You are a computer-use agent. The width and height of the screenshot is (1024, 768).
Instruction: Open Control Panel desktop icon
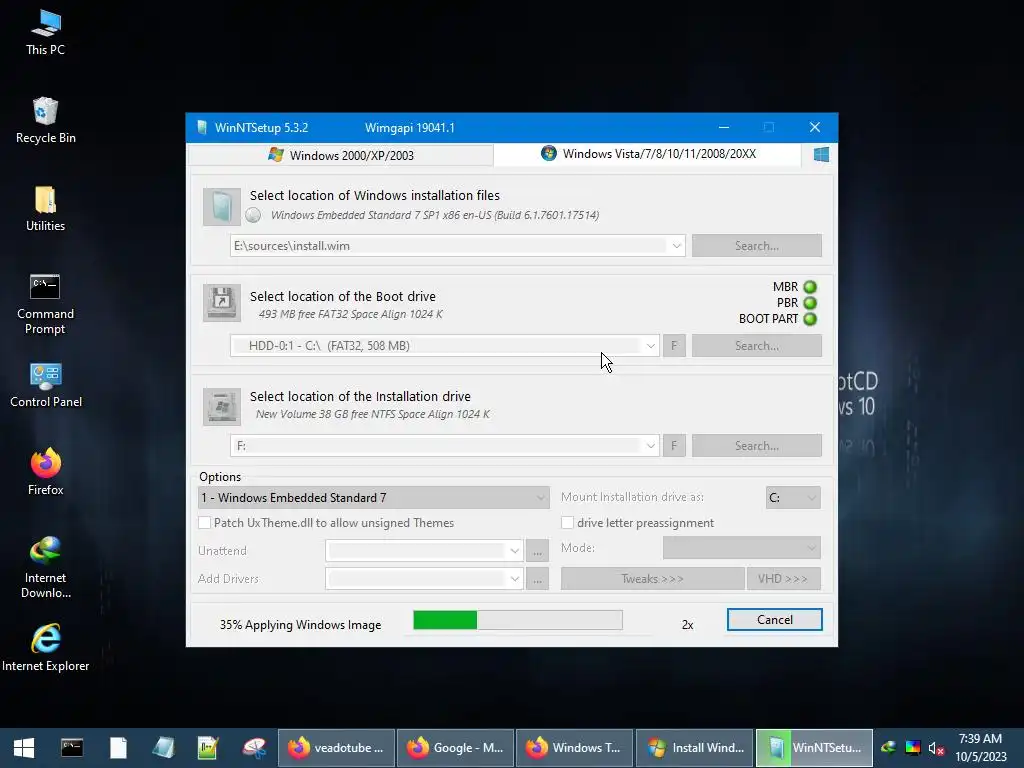pos(45,385)
